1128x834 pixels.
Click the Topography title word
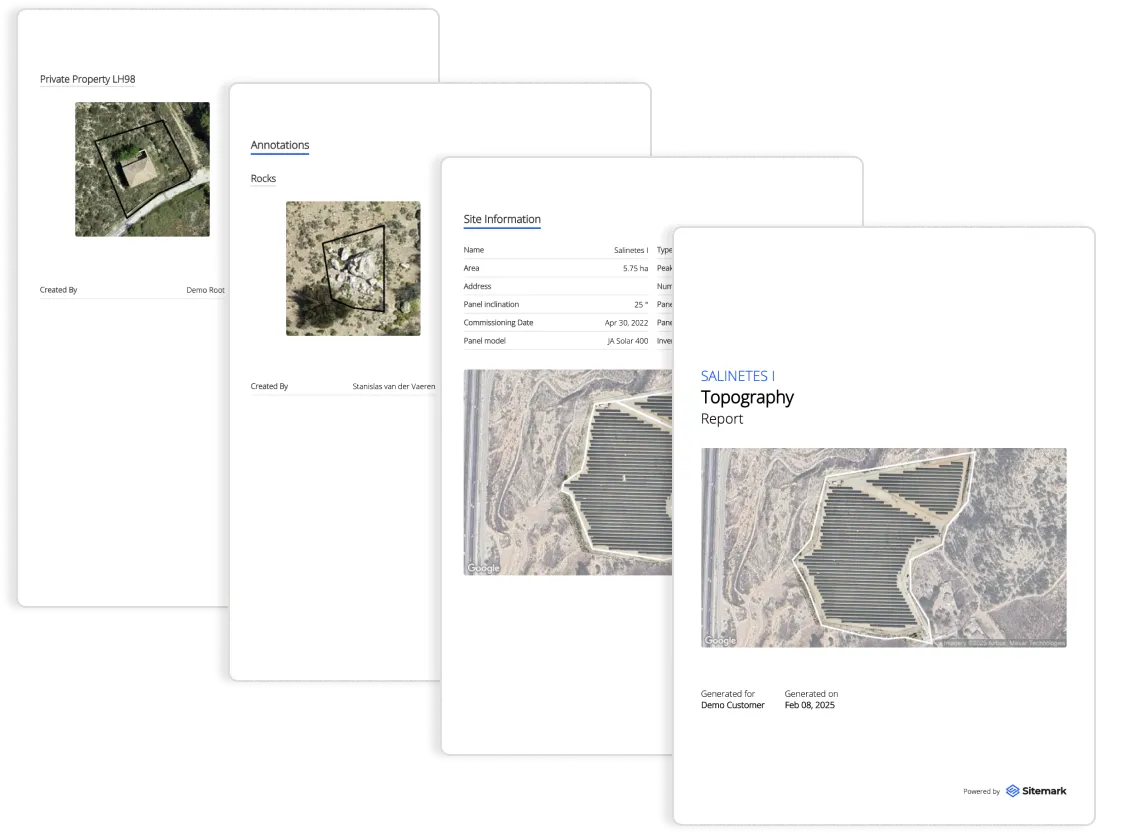tap(747, 398)
